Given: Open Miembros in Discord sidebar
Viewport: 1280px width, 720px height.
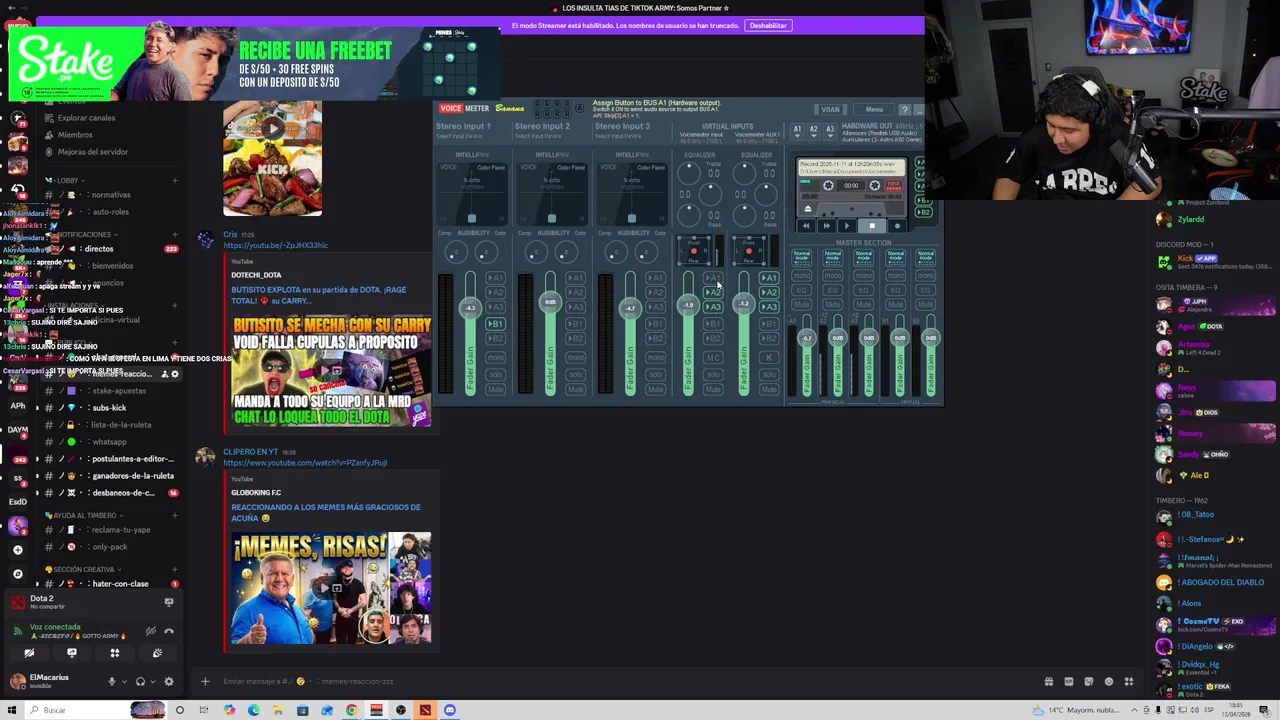Looking at the screenshot, I should [x=75, y=135].
